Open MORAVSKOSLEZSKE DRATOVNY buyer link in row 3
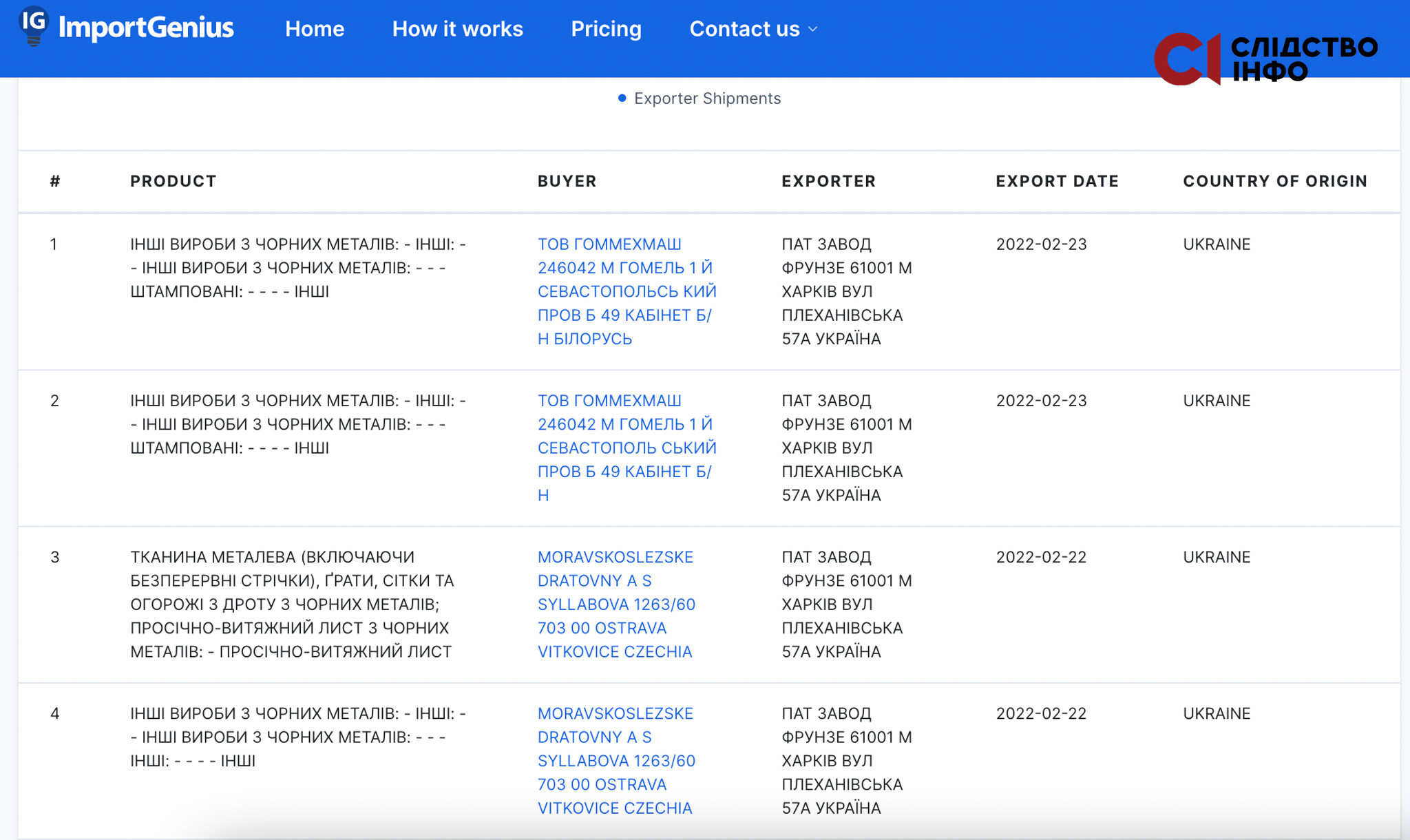 point(616,604)
